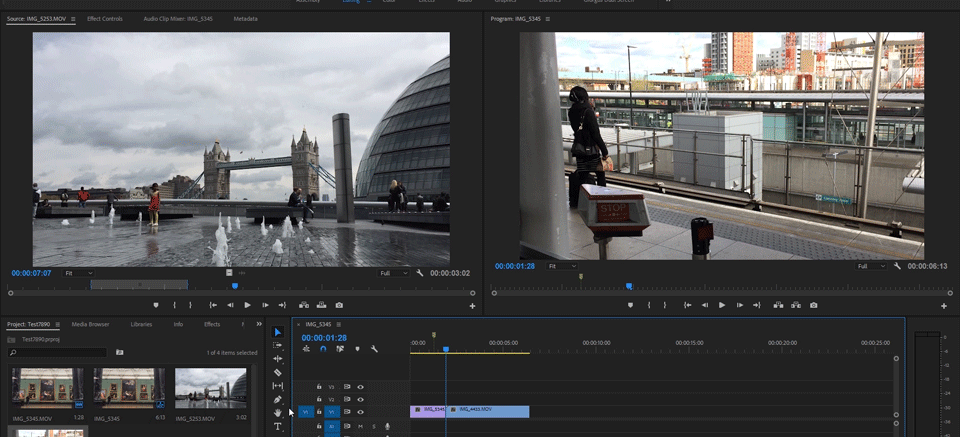Viewport: 960px width, 437px height.
Task: Toggle Snap magnet in timeline
Action: (323, 349)
